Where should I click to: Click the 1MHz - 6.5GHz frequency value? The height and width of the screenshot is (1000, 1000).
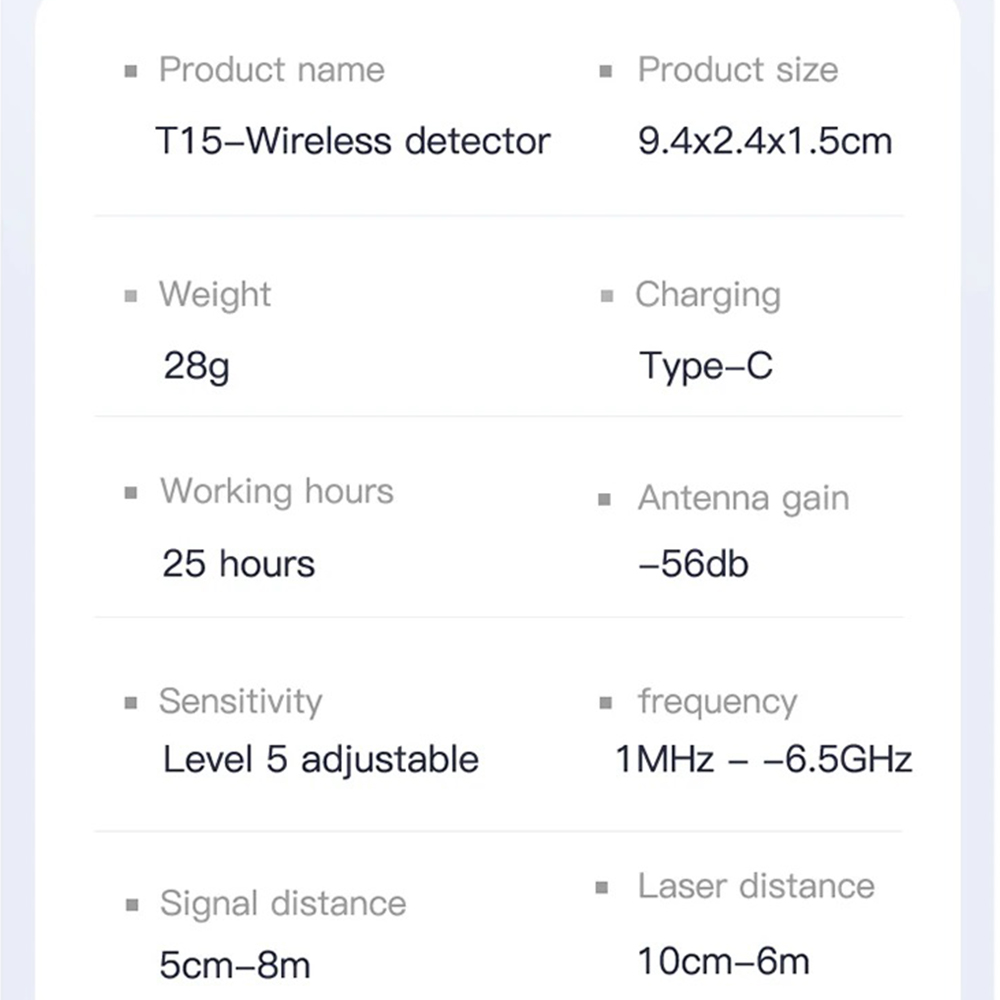(764, 760)
